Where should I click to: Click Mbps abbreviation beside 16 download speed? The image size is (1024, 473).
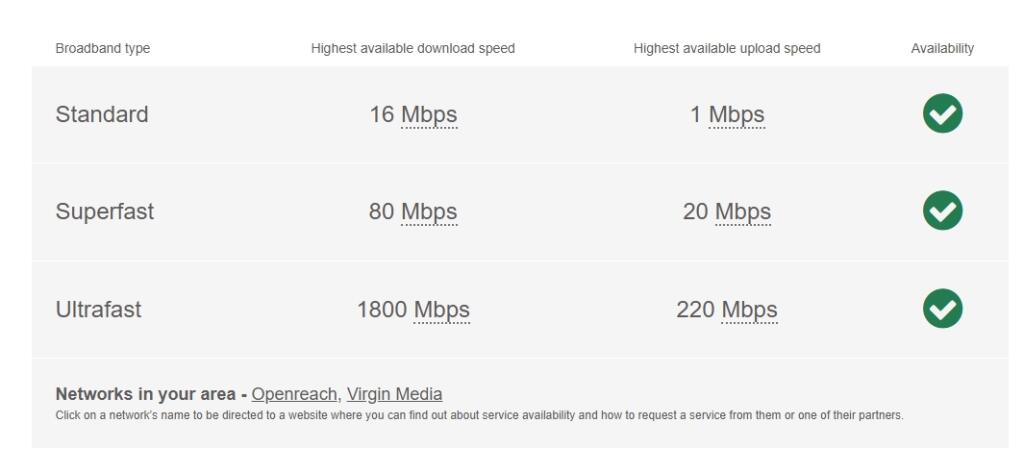click(x=429, y=115)
